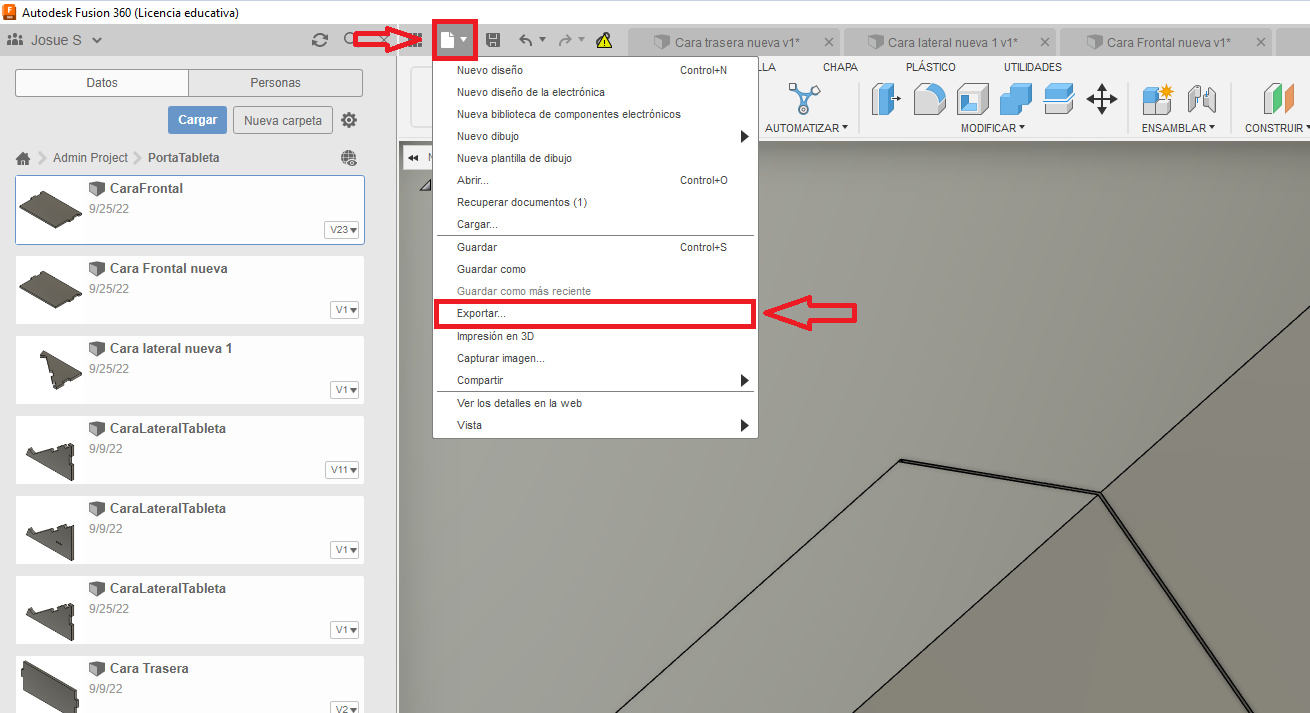Expand the Undo history arrow
This screenshot has width=1310, height=713.
[x=542, y=40]
